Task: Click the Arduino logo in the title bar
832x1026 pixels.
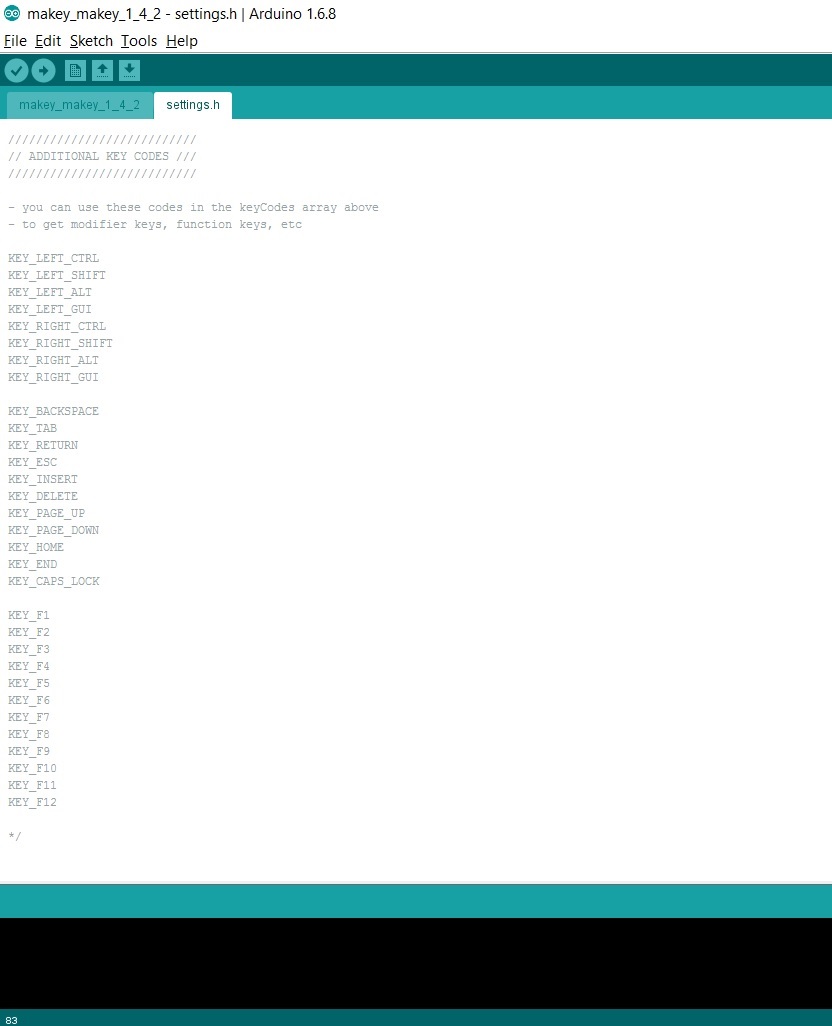Action: coord(11,13)
